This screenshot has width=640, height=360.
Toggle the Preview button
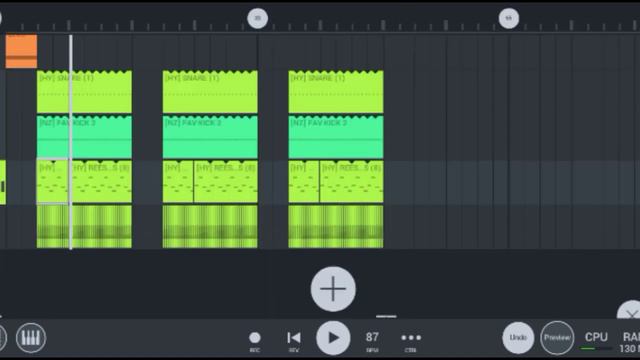click(x=557, y=338)
